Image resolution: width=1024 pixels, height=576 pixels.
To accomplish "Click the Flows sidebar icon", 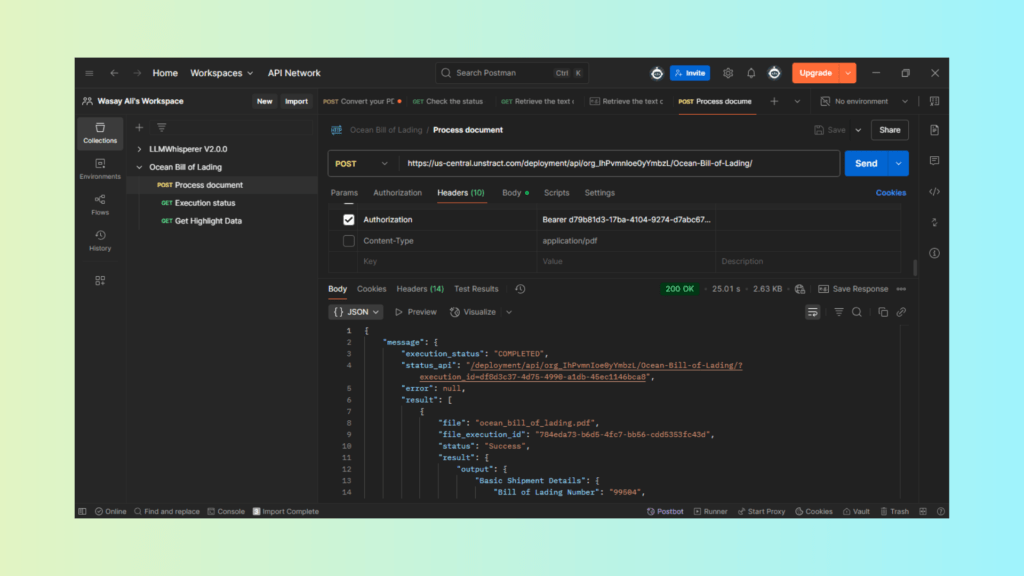I will coord(100,204).
